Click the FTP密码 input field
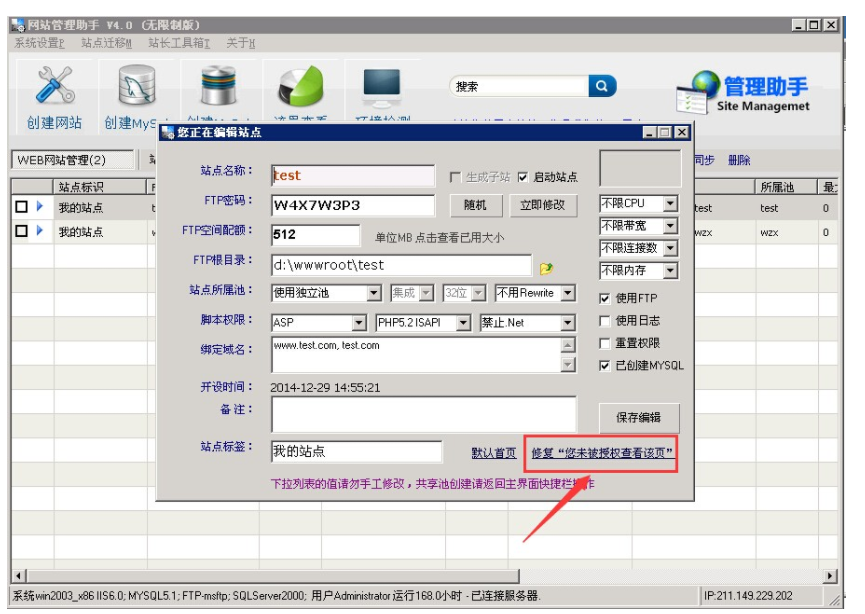 [x=353, y=205]
